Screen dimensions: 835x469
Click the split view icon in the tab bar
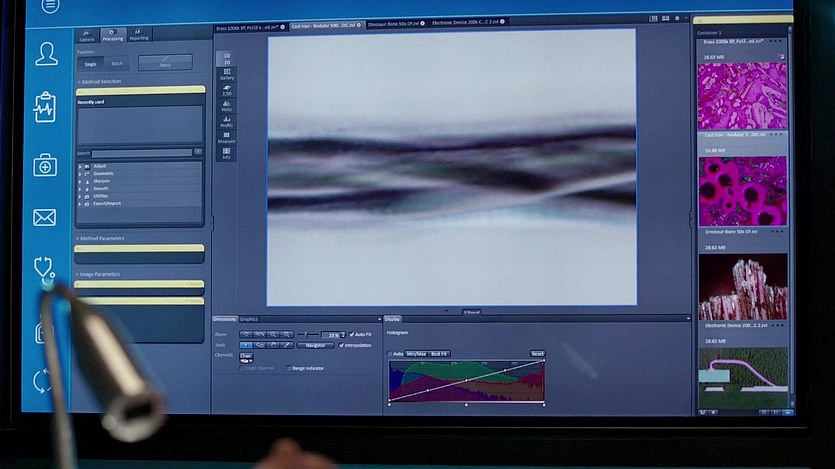tap(666, 19)
